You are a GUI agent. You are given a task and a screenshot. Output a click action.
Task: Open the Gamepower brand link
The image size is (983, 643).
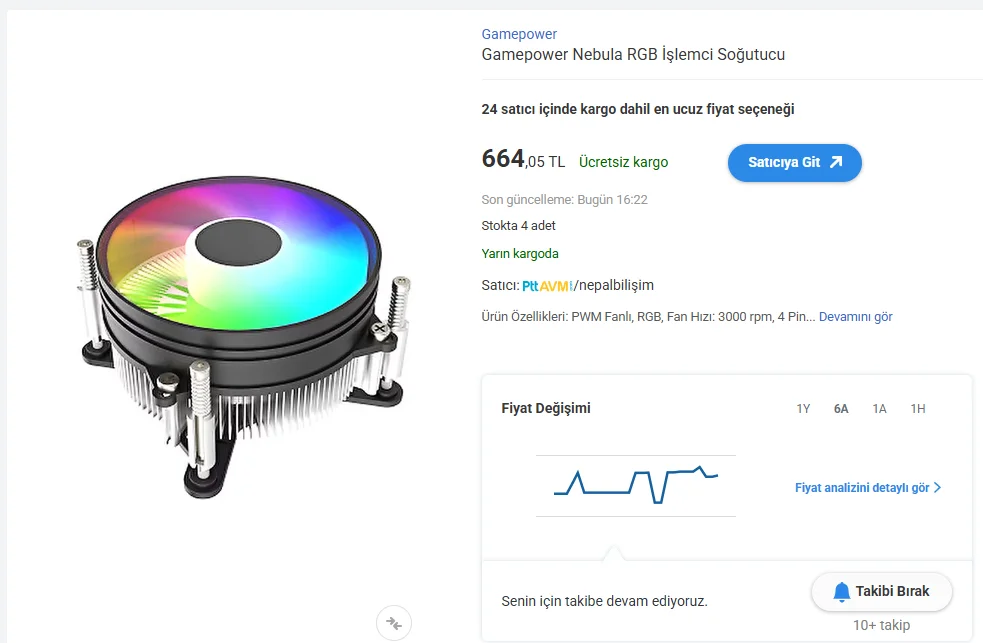point(519,34)
